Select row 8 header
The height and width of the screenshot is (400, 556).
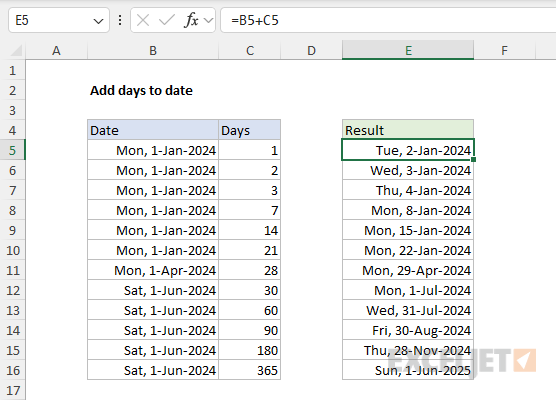point(12,210)
